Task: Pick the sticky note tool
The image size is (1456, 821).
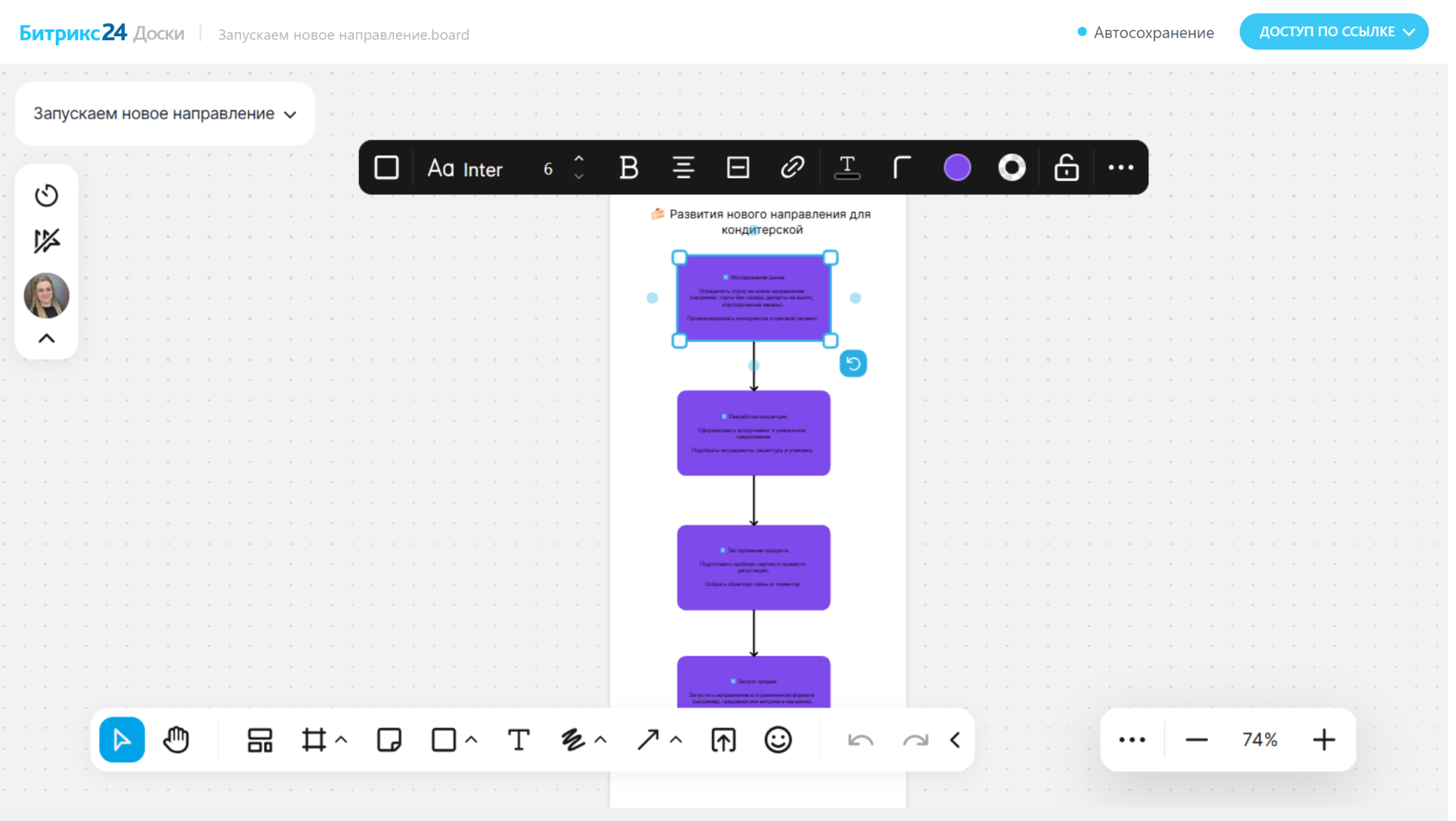Action: tap(389, 739)
